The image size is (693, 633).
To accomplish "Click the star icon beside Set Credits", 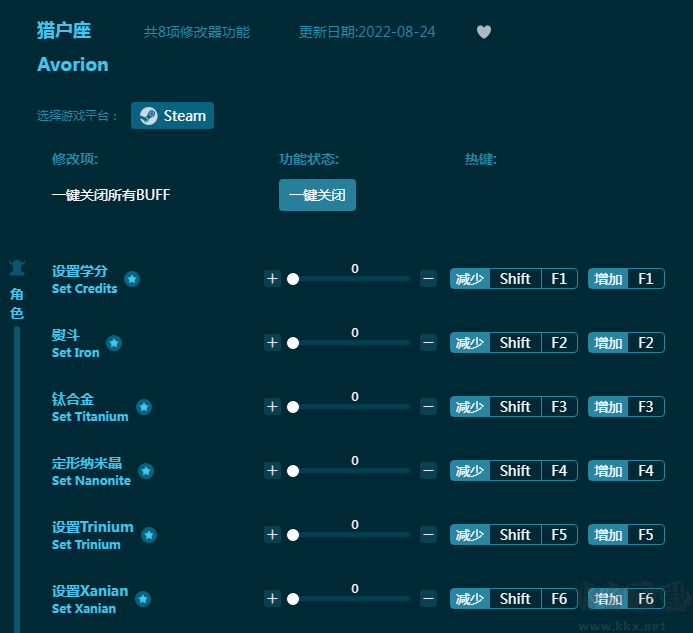I will (x=132, y=279).
